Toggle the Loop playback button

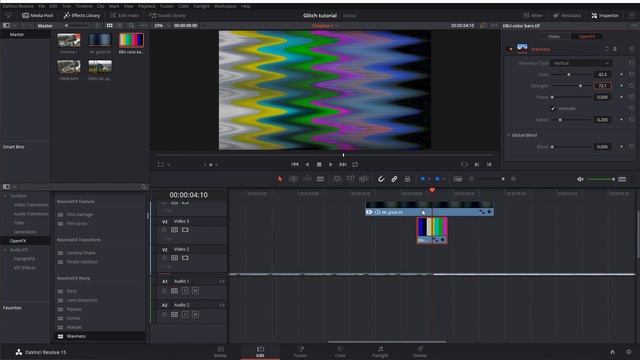coord(355,164)
